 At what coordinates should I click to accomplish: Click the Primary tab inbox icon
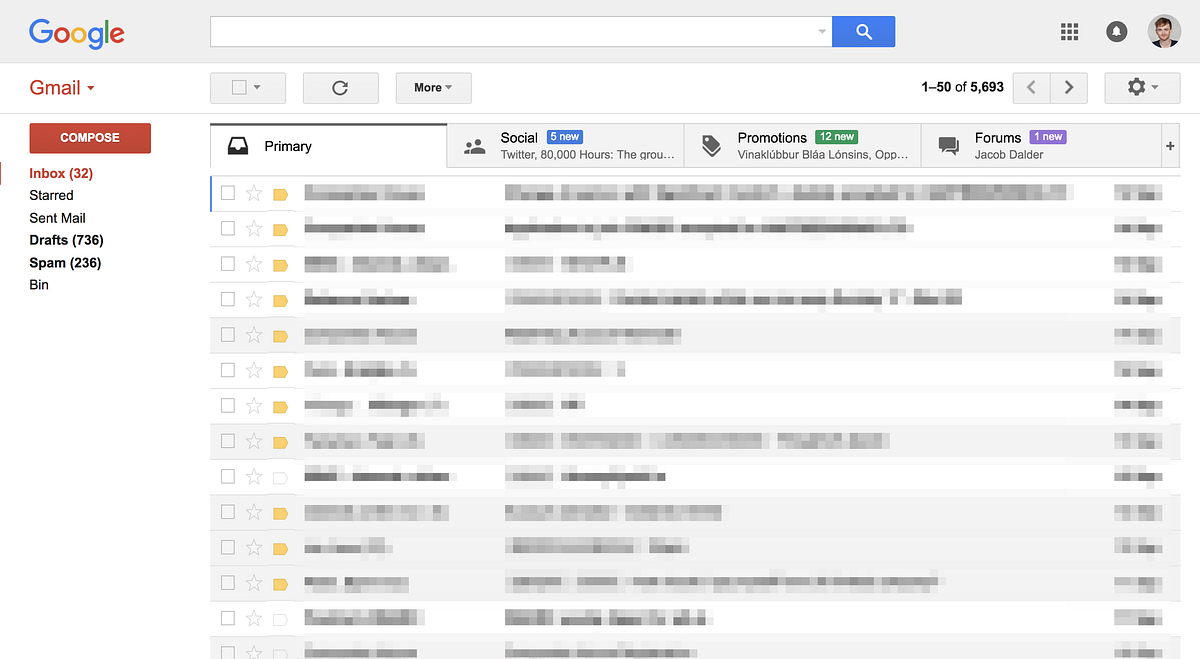point(237,145)
